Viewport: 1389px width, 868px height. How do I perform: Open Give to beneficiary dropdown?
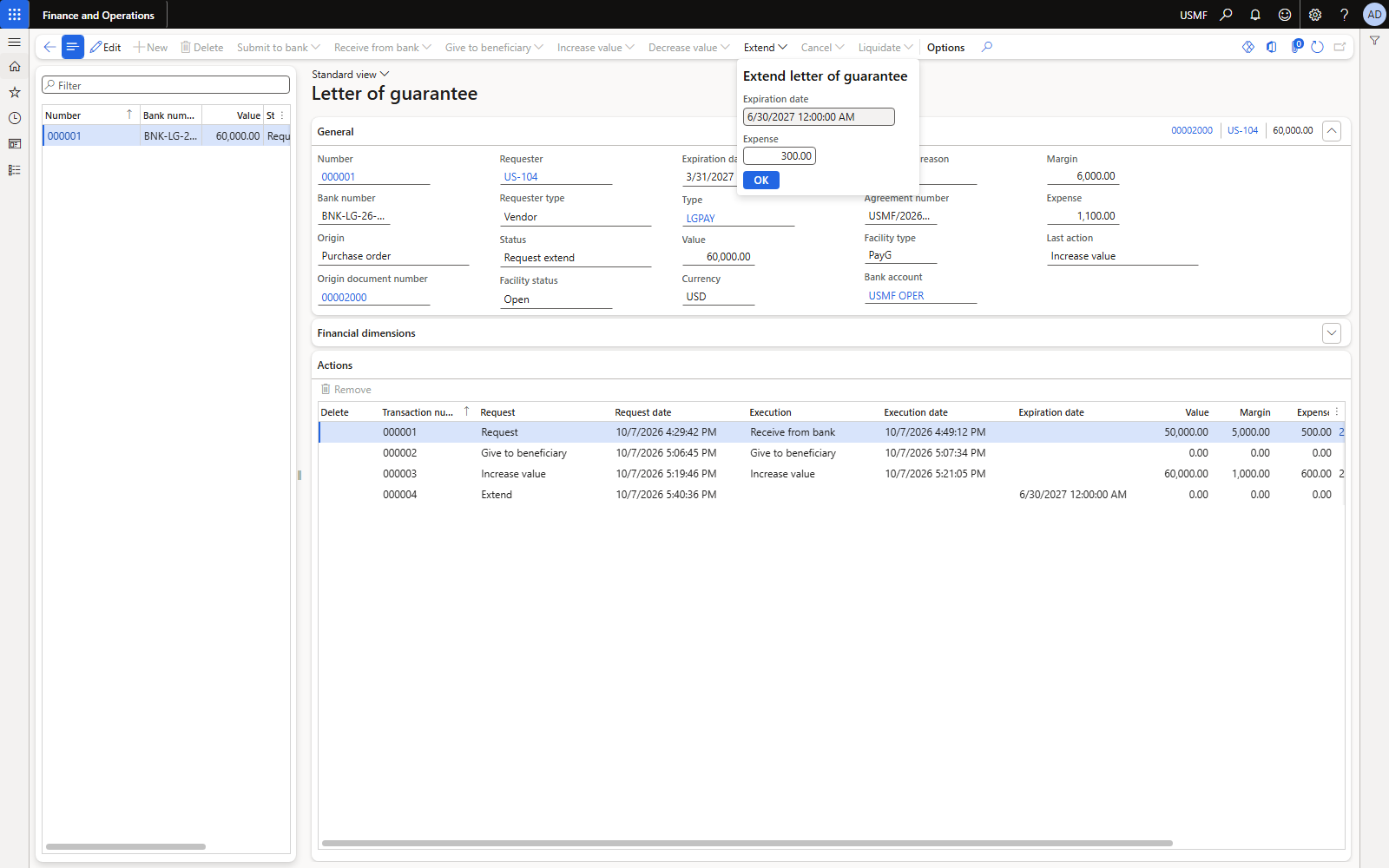click(x=494, y=48)
